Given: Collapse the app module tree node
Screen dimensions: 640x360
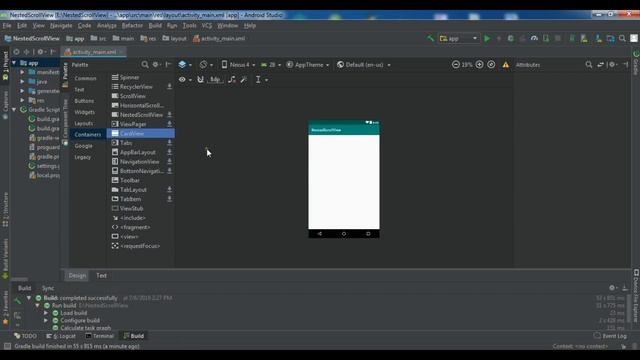Looking at the screenshot, I should (14, 63).
